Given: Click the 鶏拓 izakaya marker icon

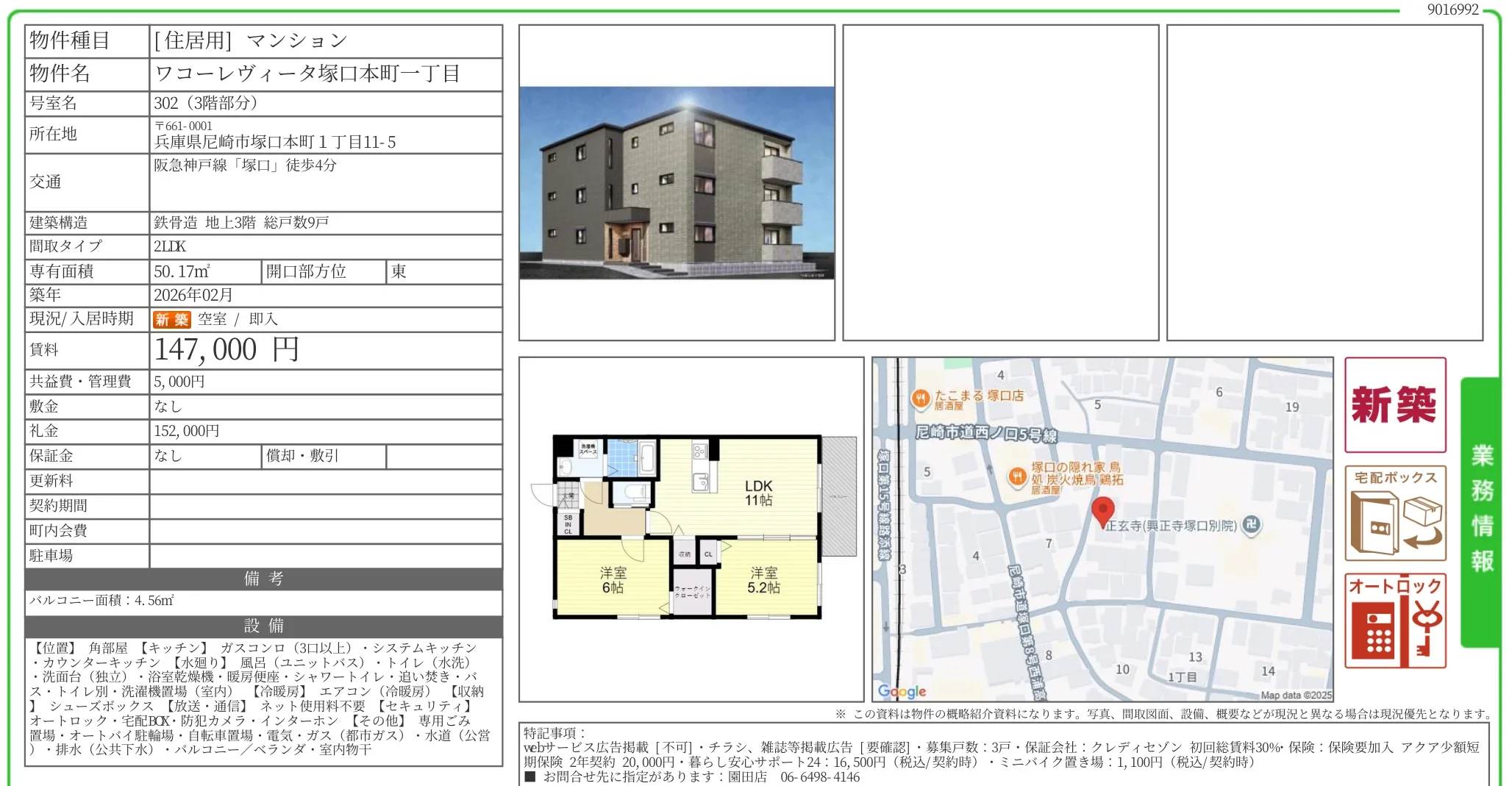Looking at the screenshot, I should (x=1019, y=477).
